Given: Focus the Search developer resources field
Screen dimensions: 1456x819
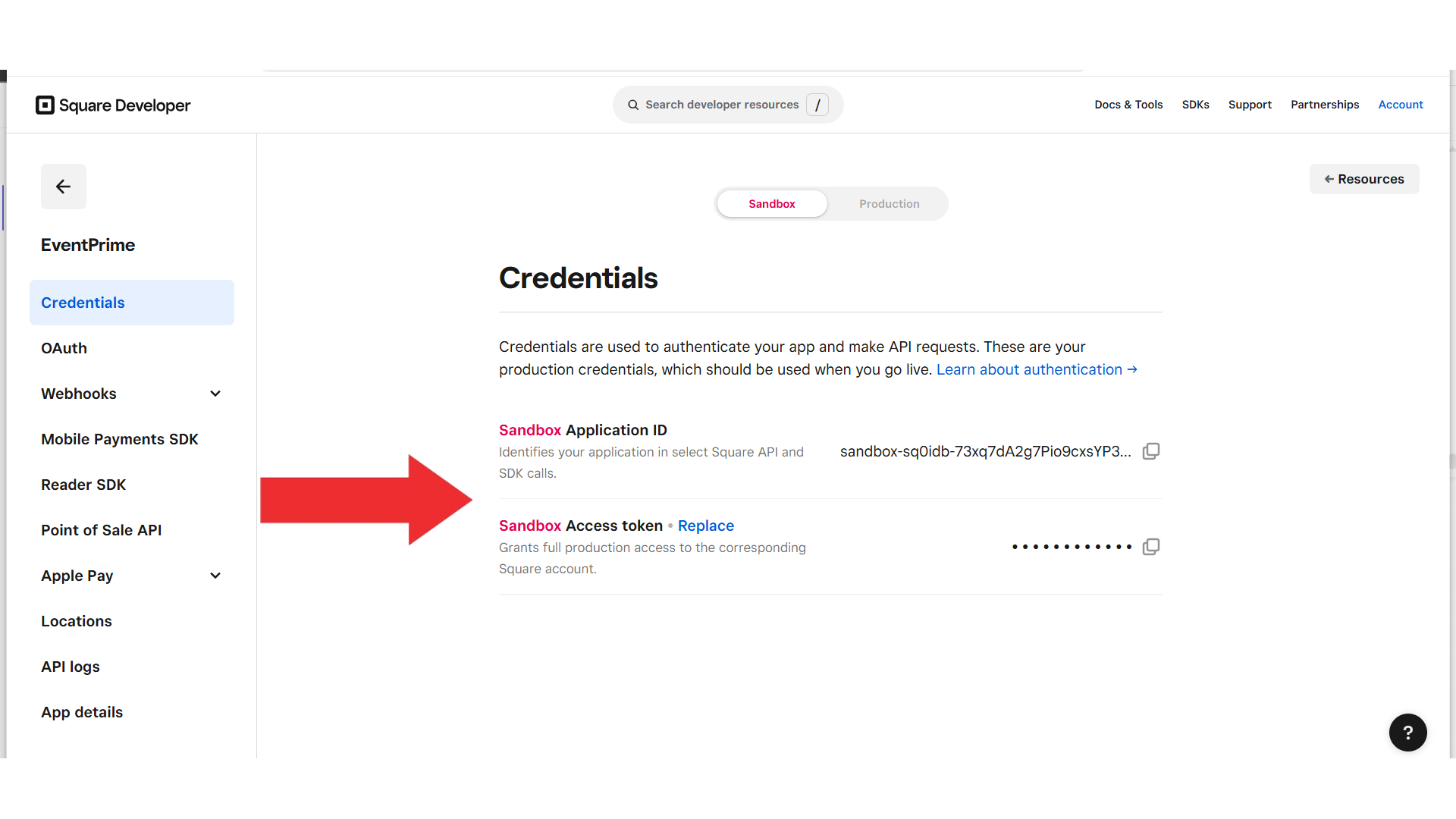Looking at the screenshot, I should [721, 105].
